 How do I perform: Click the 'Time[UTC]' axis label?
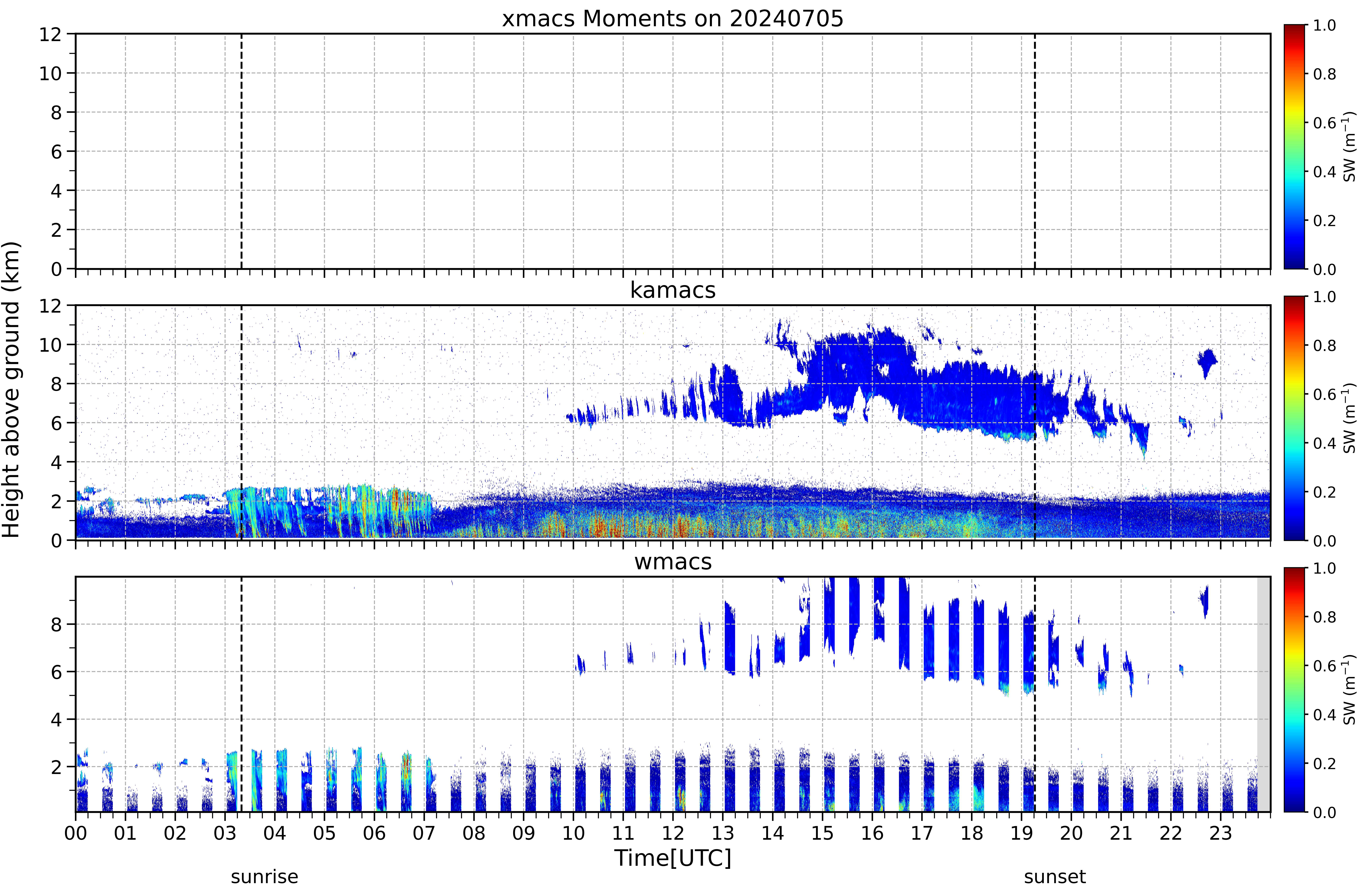[673, 858]
